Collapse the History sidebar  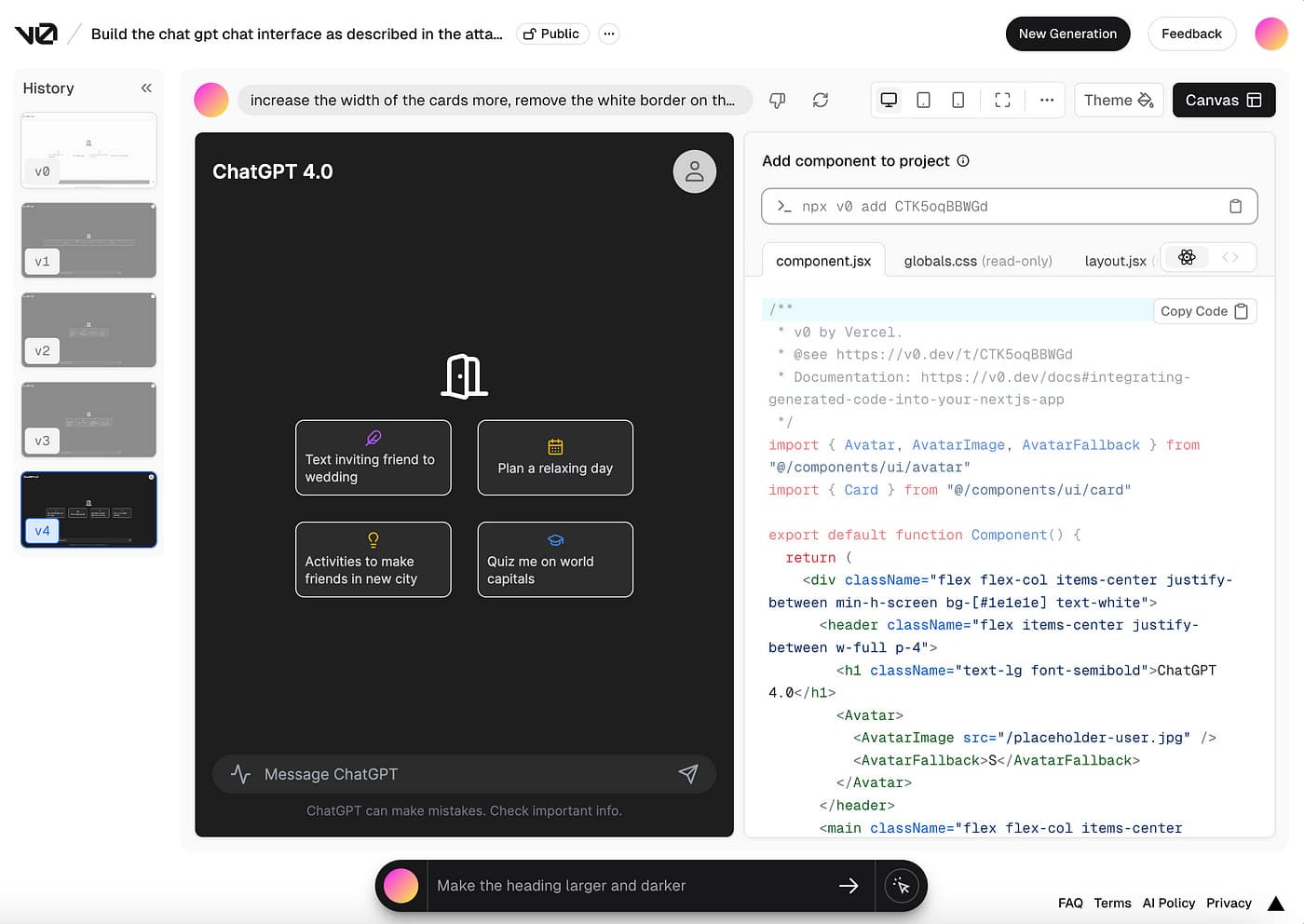[x=146, y=88]
